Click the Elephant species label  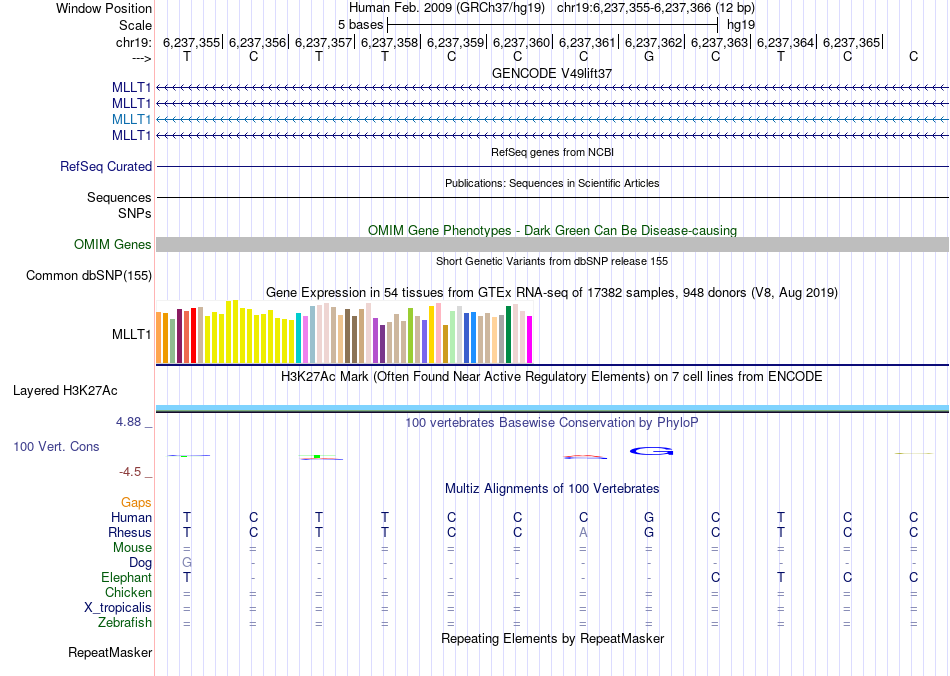[x=127, y=578]
